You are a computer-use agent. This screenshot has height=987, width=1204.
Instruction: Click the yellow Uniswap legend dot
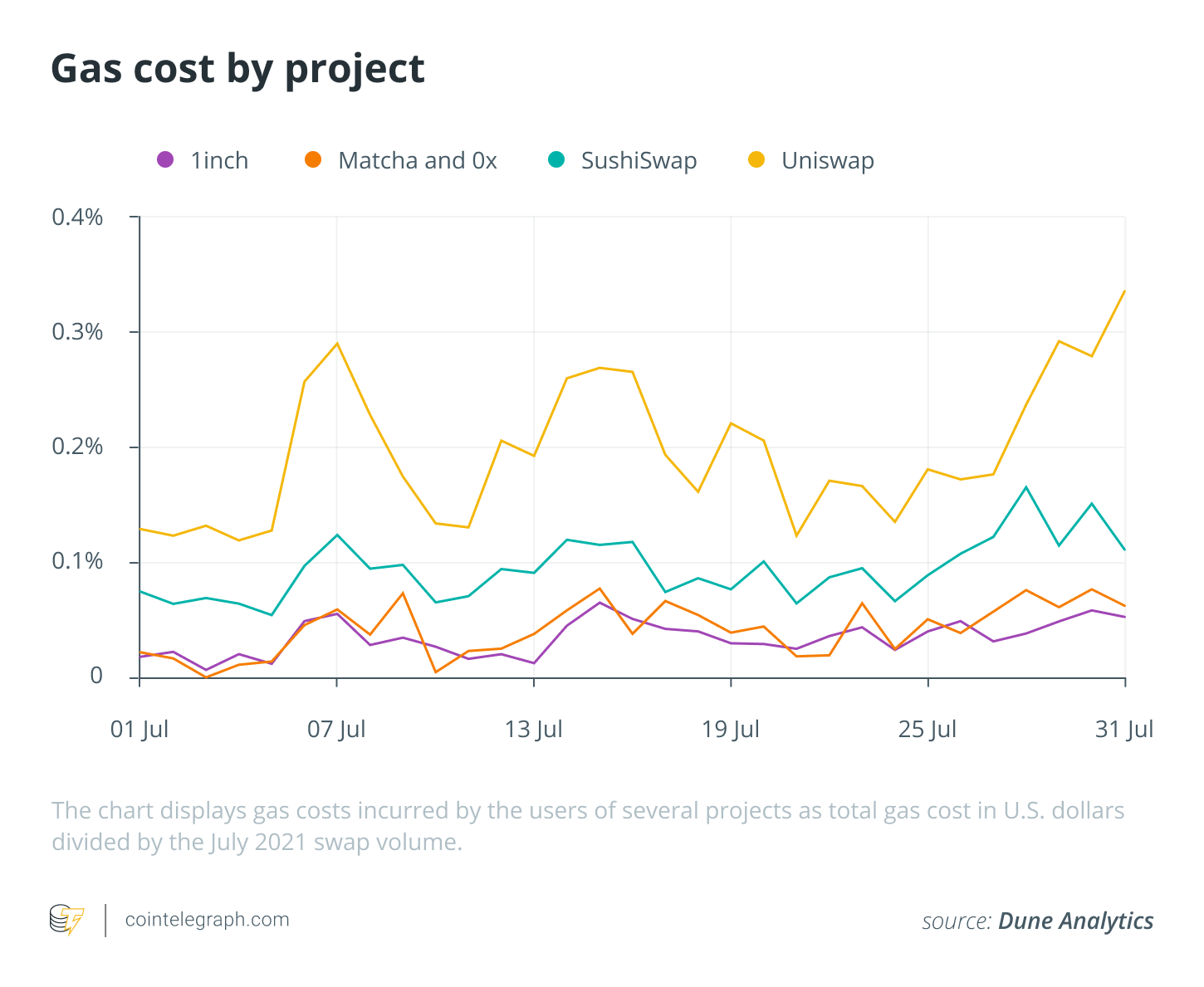tap(756, 159)
